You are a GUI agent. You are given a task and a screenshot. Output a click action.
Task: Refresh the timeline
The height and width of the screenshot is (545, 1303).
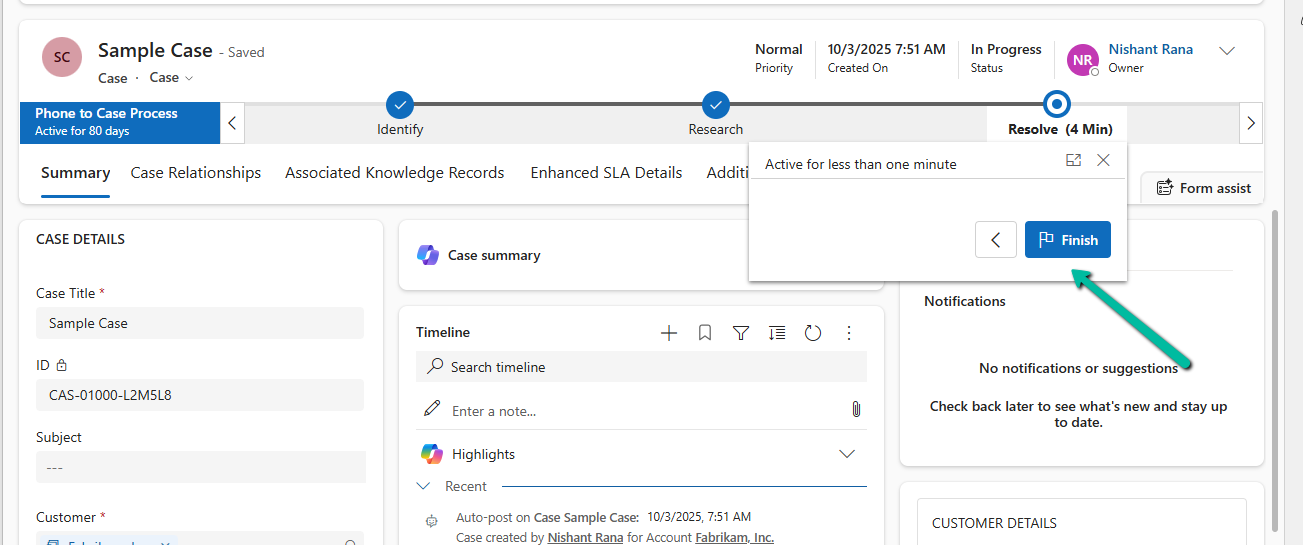point(813,333)
